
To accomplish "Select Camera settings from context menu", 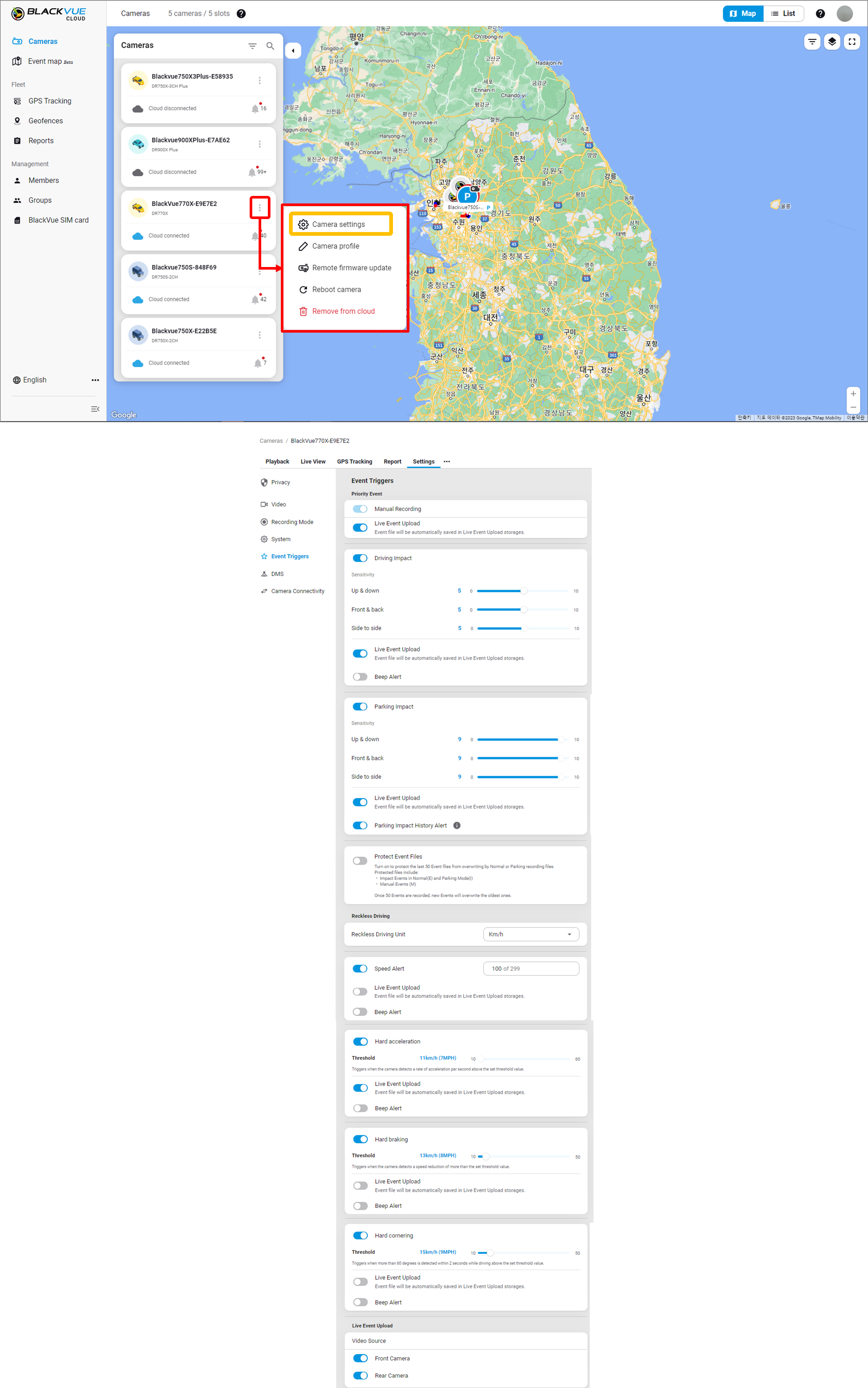I will 341,225.
